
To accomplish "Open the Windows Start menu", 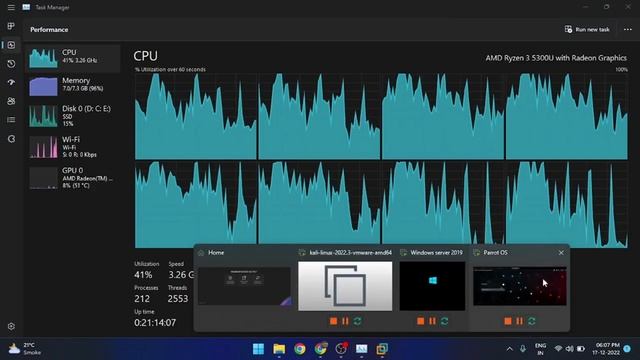I will pyautogui.click(x=258, y=349).
